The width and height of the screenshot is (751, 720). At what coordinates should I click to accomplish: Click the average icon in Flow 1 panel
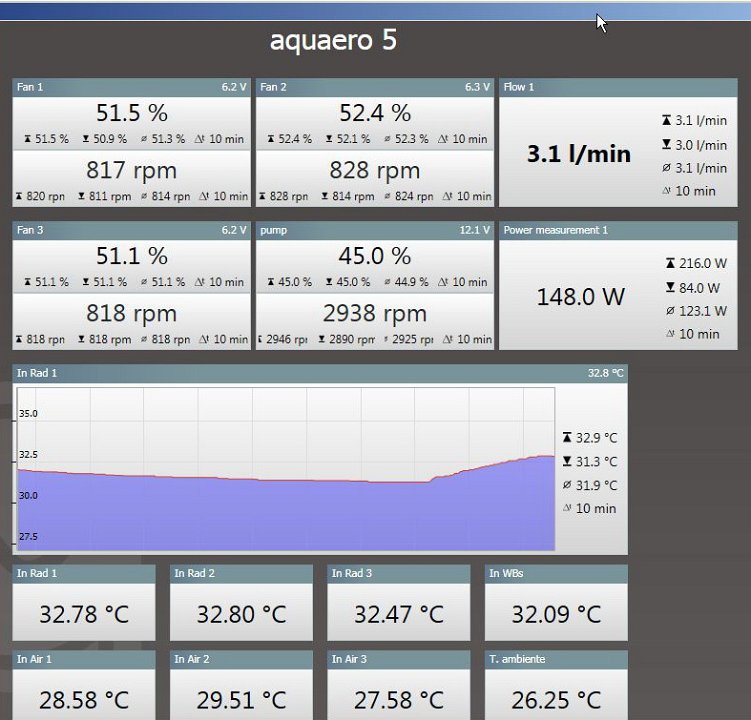pyautogui.click(x=666, y=168)
